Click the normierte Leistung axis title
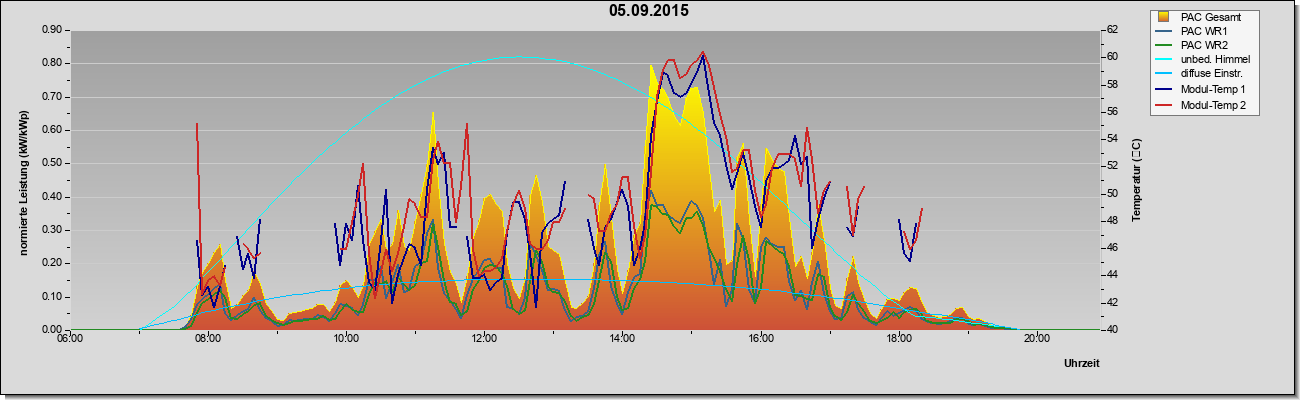1300x400 pixels. [22, 179]
